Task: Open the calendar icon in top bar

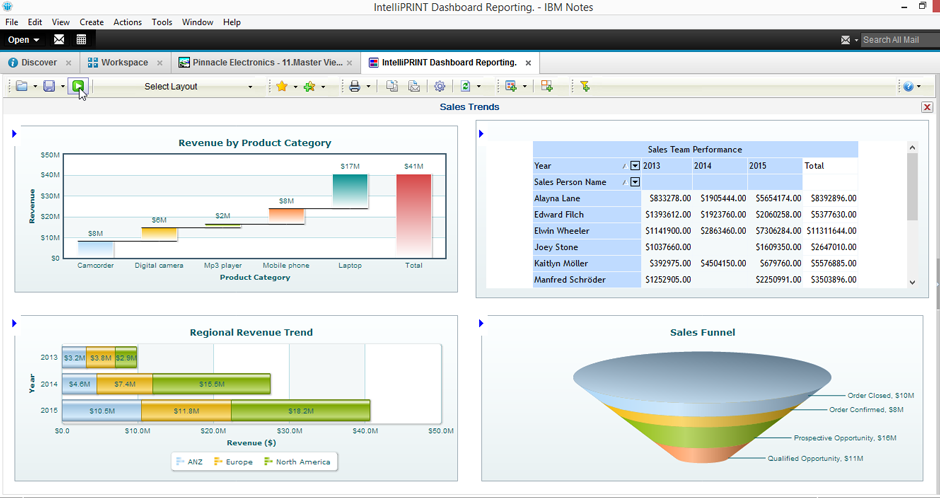Action: click(x=81, y=40)
